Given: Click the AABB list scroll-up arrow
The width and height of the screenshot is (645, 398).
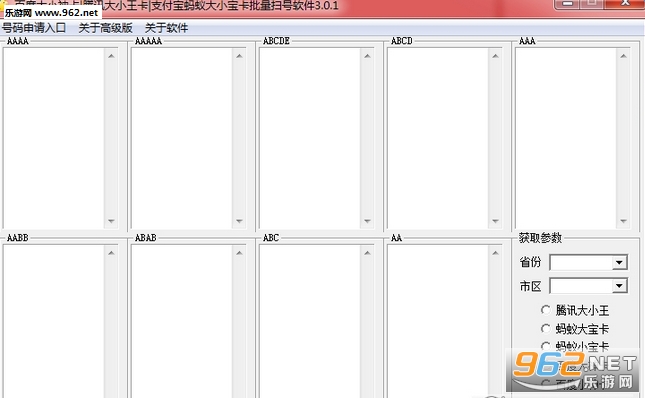Looking at the screenshot, I should [111, 253].
